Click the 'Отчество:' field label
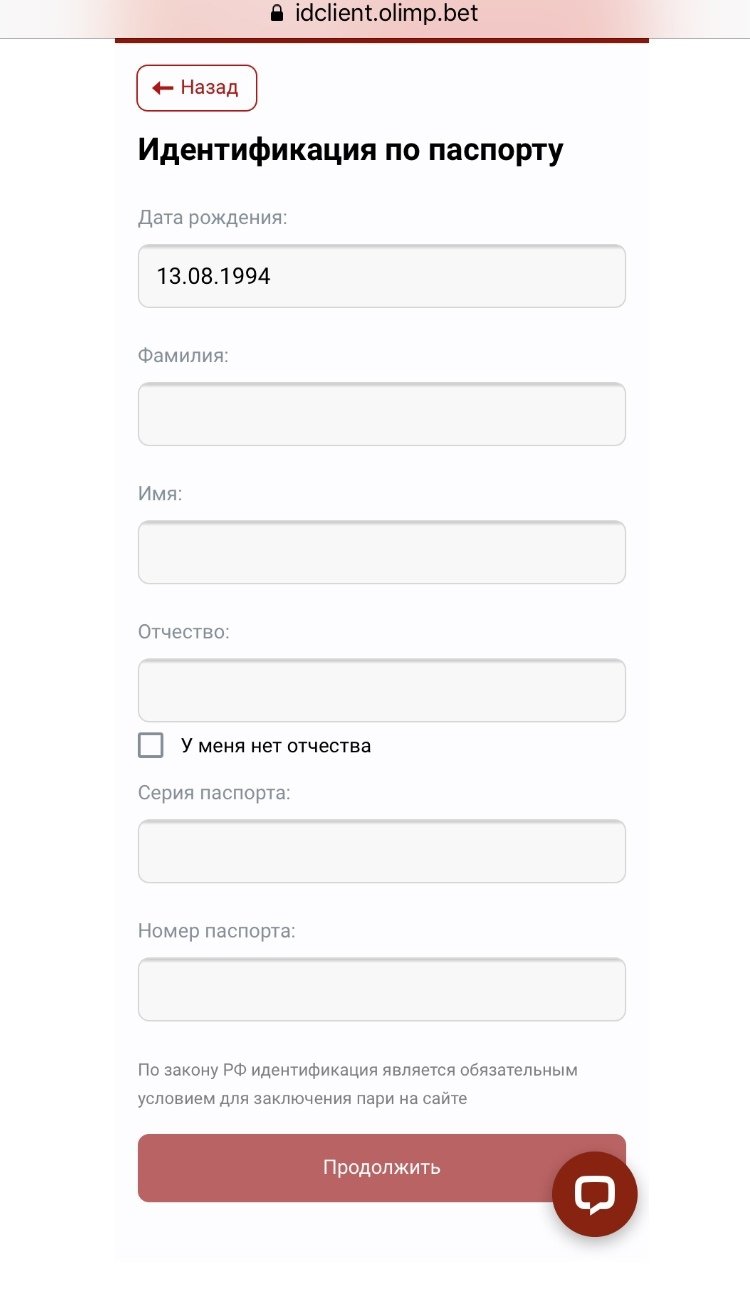 click(183, 632)
